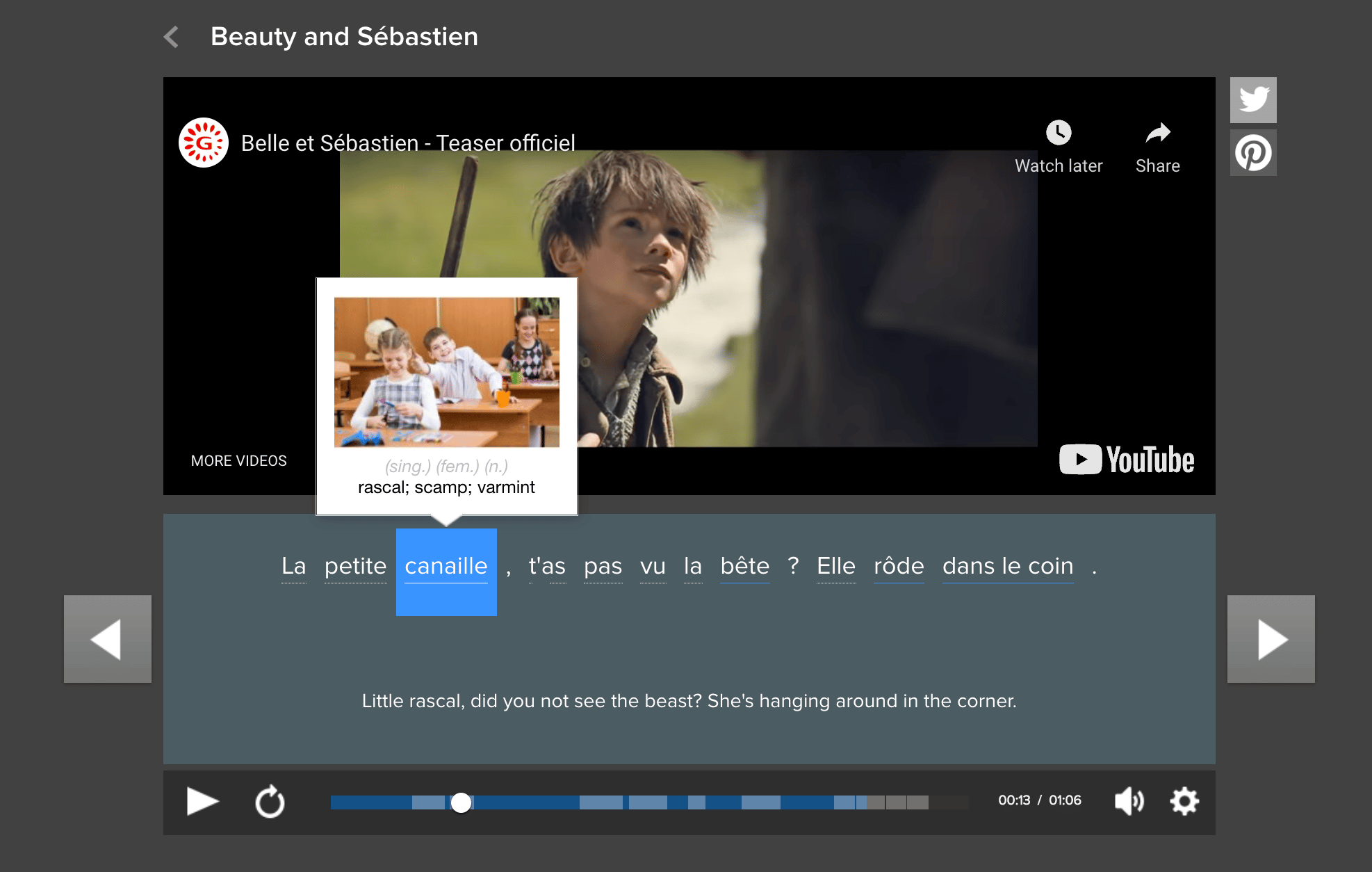Viewport: 1372px width, 872px height.
Task: Go to the previous caption with the left arrow
Action: pyautogui.click(x=108, y=639)
